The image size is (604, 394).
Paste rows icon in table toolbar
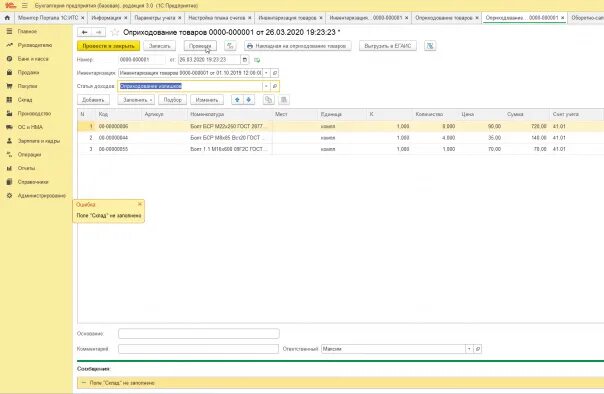[284, 100]
